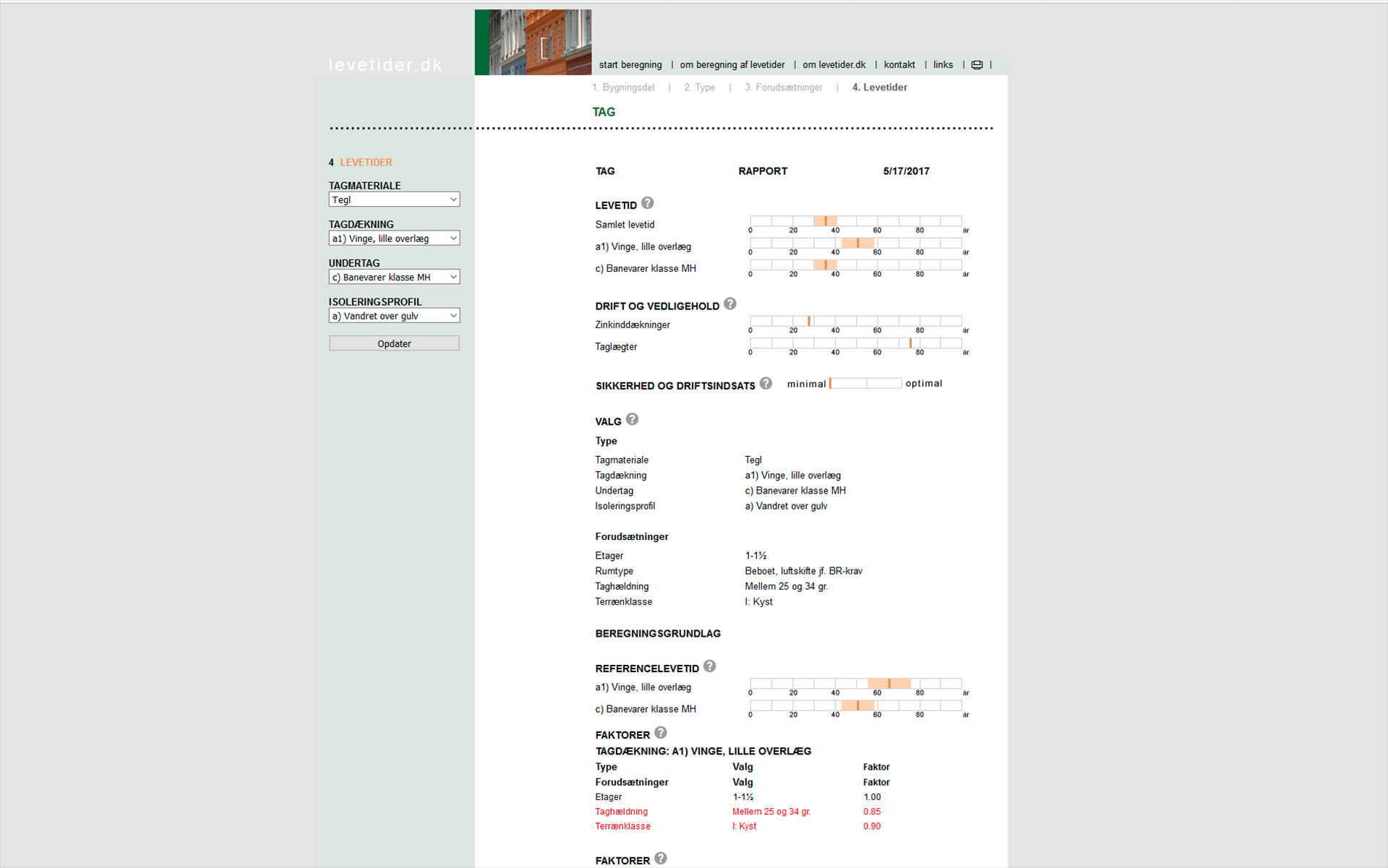Click the factor value 1.00

point(872,797)
